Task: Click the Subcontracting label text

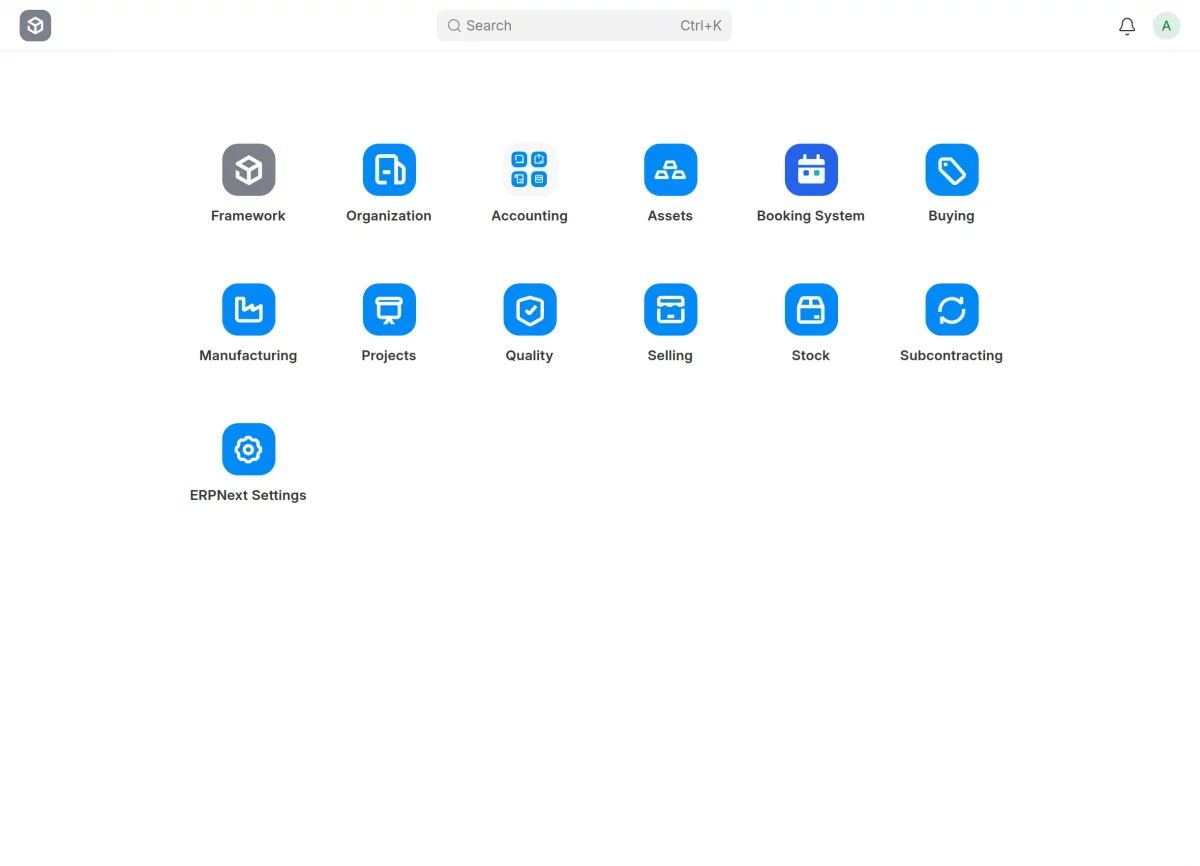Action: tap(951, 356)
